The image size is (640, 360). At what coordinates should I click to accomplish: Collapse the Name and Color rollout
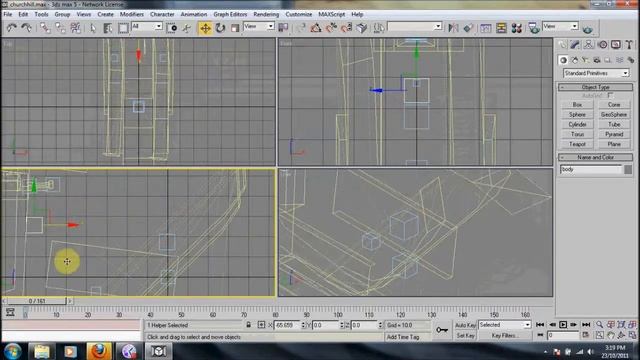[596, 157]
